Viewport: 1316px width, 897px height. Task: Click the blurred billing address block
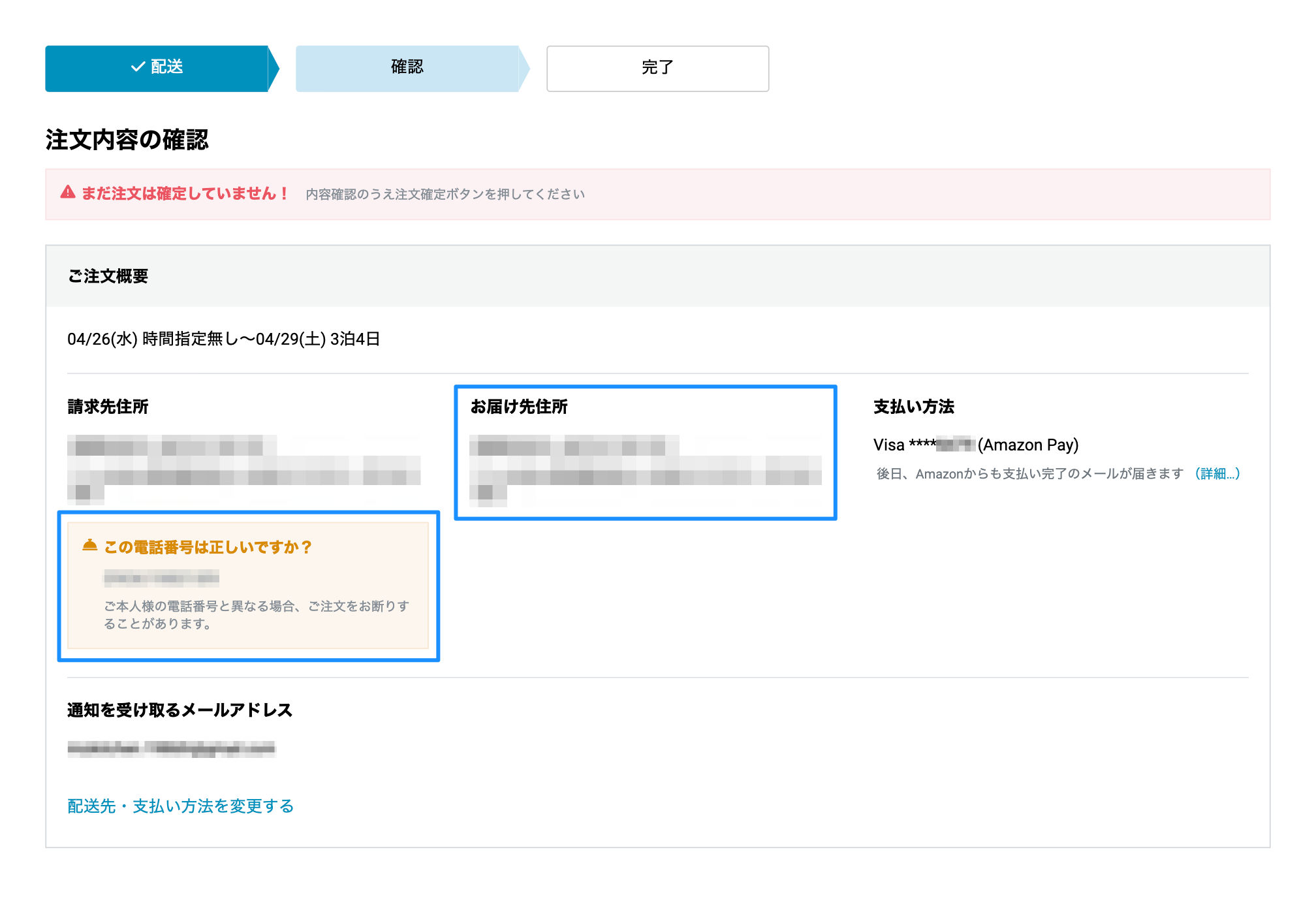coord(243,469)
